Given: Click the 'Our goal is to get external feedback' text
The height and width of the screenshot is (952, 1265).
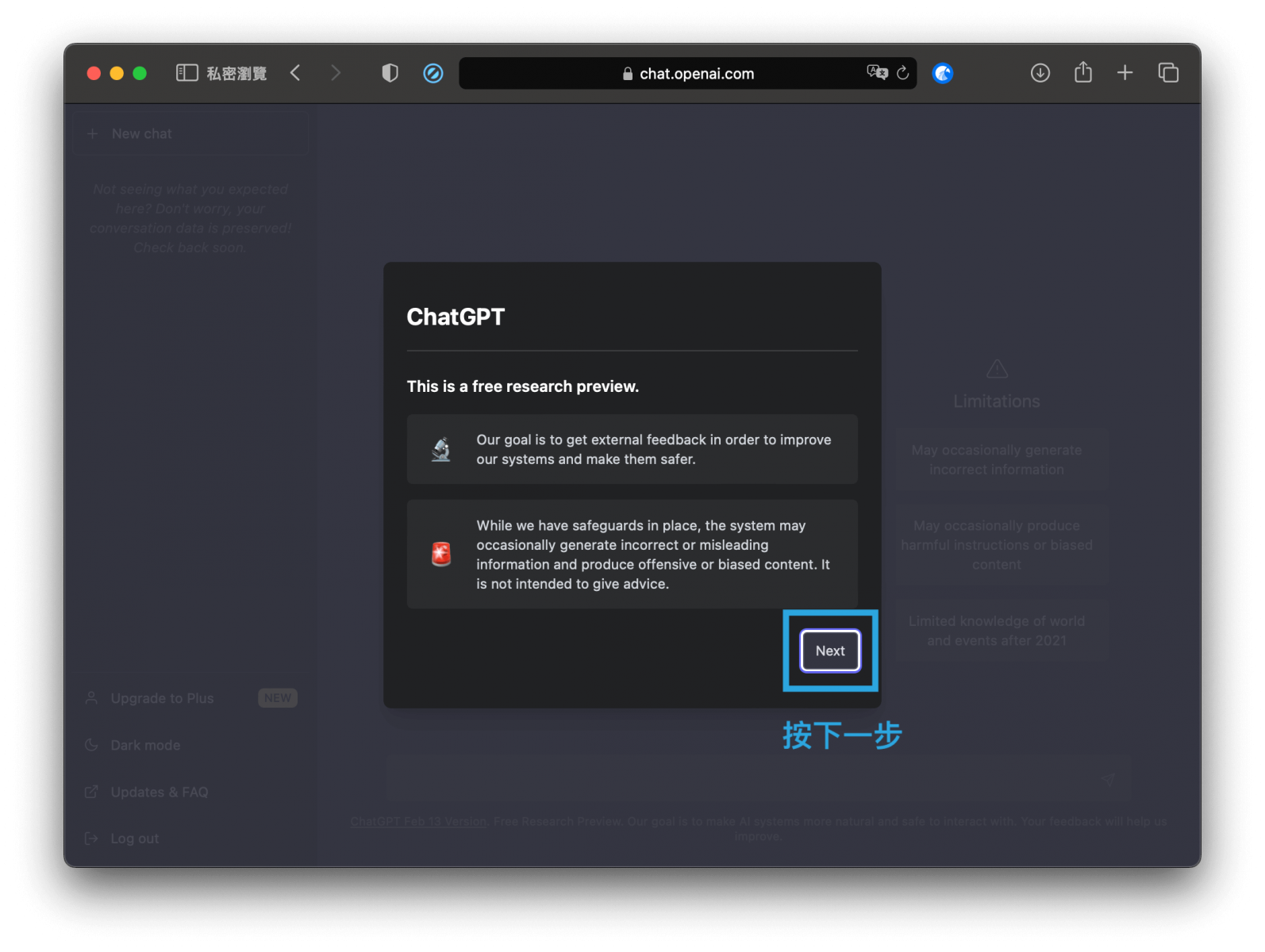Looking at the screenshot, I should pos(653,449).
